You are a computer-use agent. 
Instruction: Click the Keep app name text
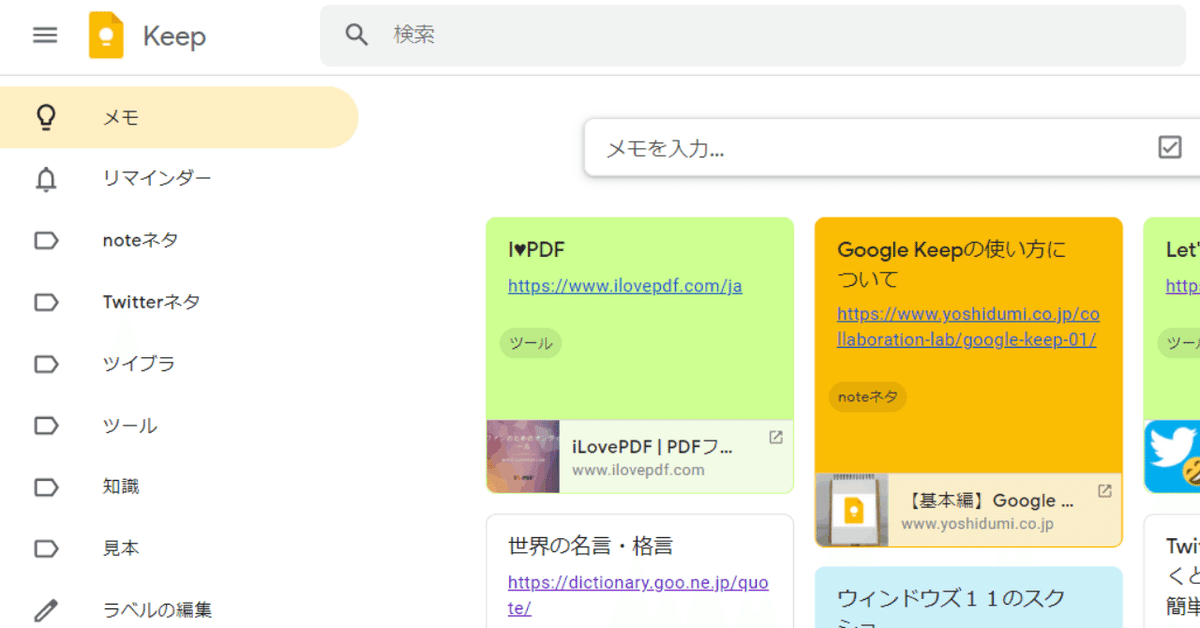[174, 37]
